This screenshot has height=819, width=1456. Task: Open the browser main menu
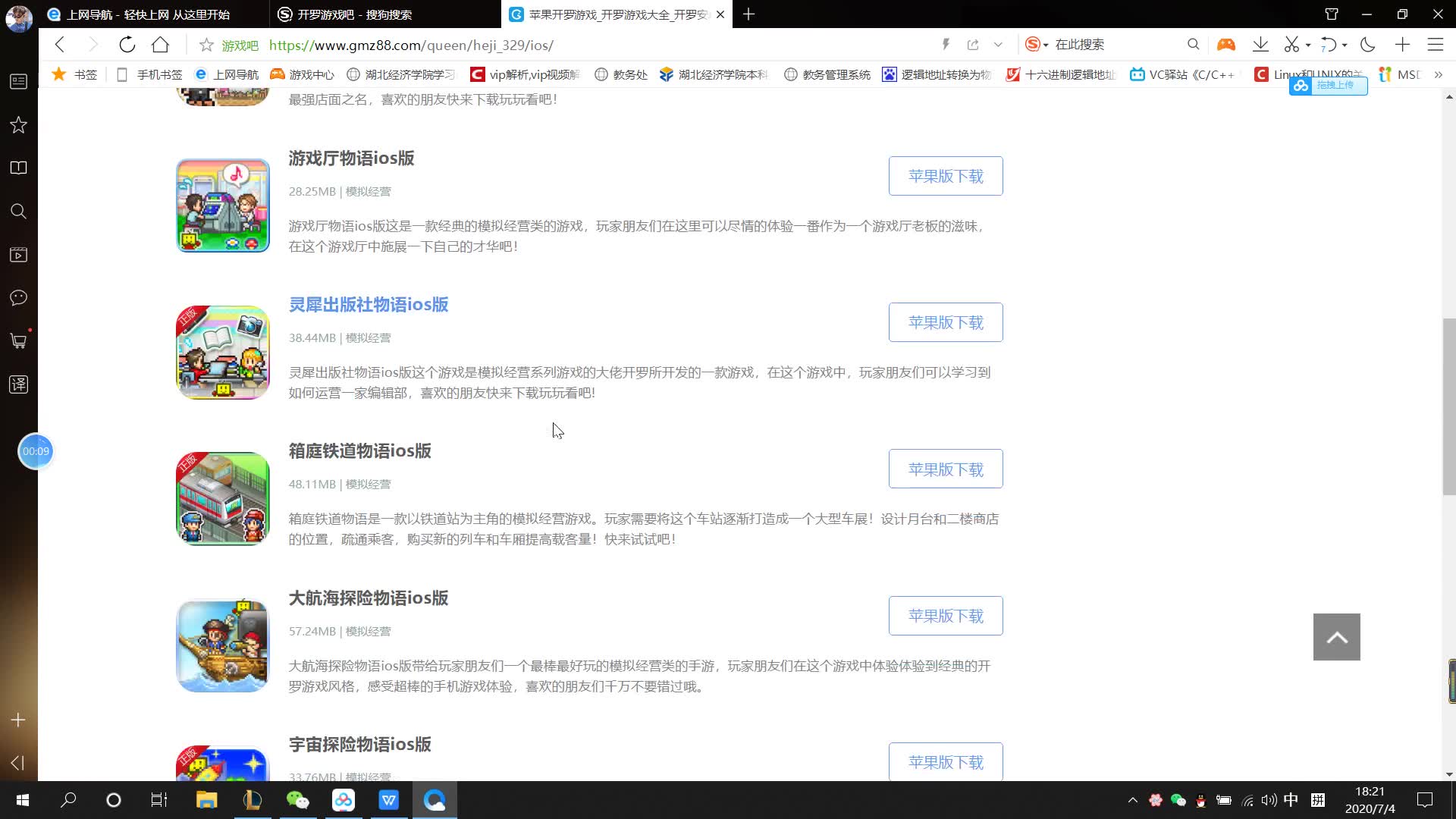coord(1436,45)
